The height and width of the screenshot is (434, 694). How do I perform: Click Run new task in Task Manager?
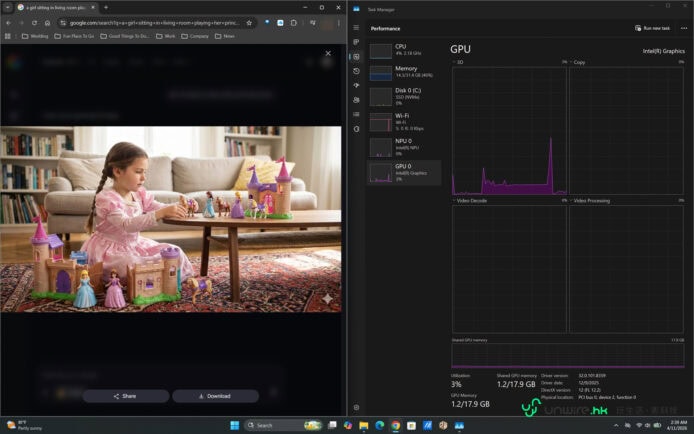pos(652,28)
